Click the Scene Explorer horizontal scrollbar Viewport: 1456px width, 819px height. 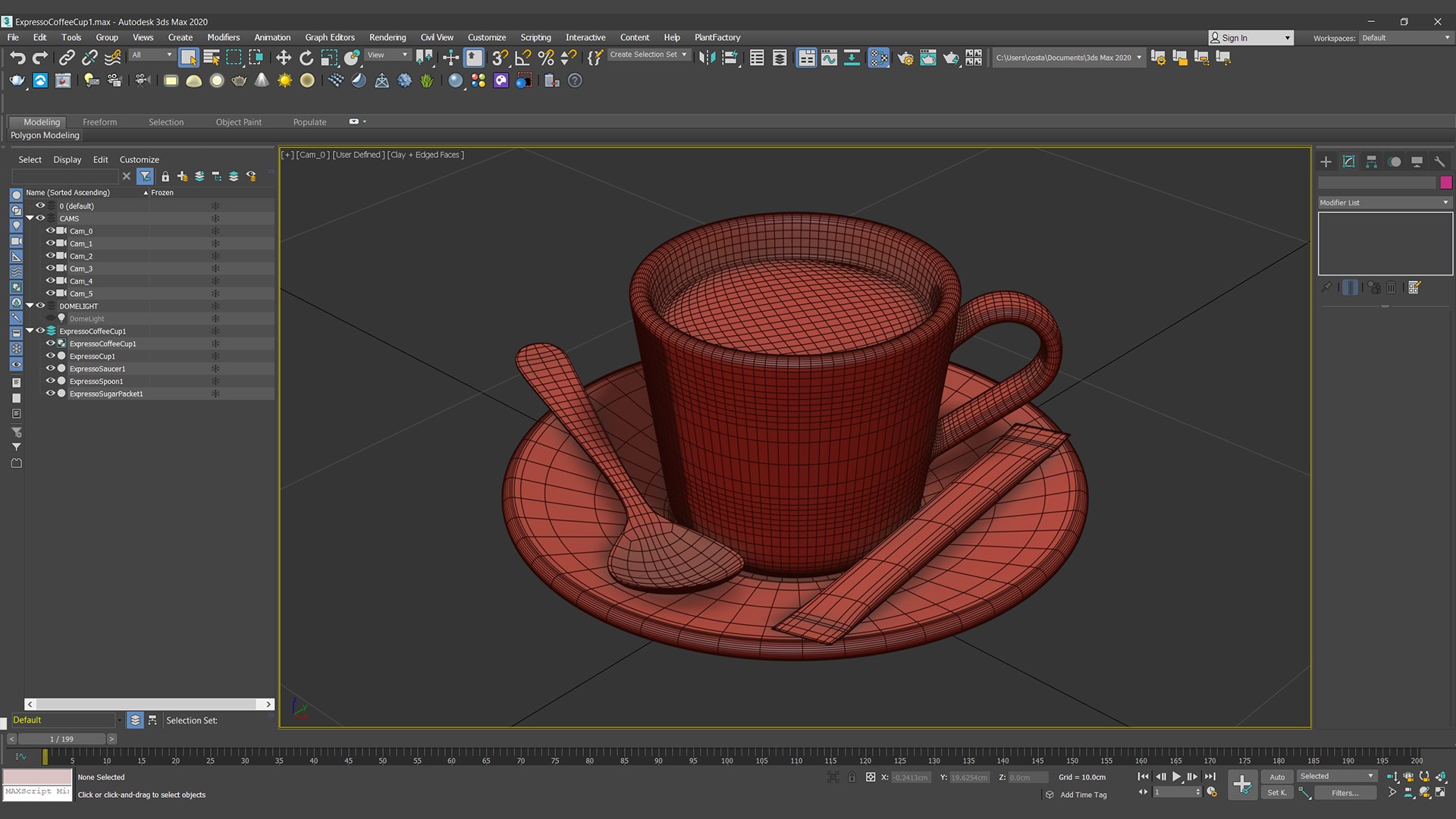tap(149, 704)
